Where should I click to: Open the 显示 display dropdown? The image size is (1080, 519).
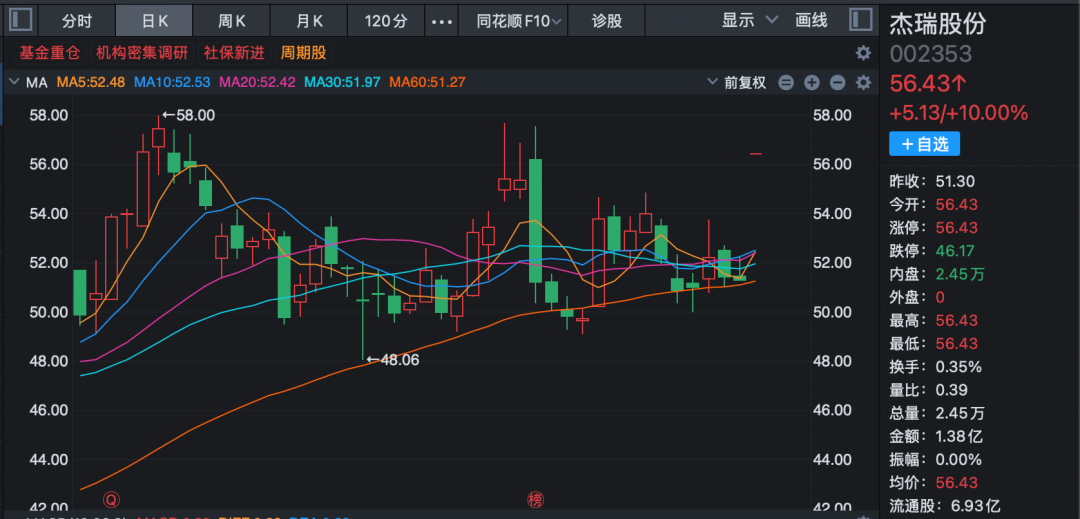(750, 20)
